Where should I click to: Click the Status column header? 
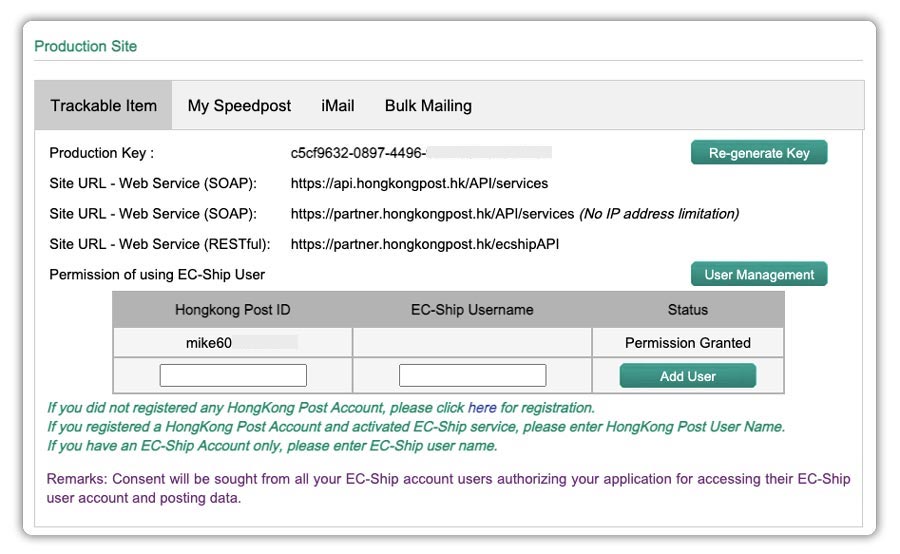tap(688, 310)
